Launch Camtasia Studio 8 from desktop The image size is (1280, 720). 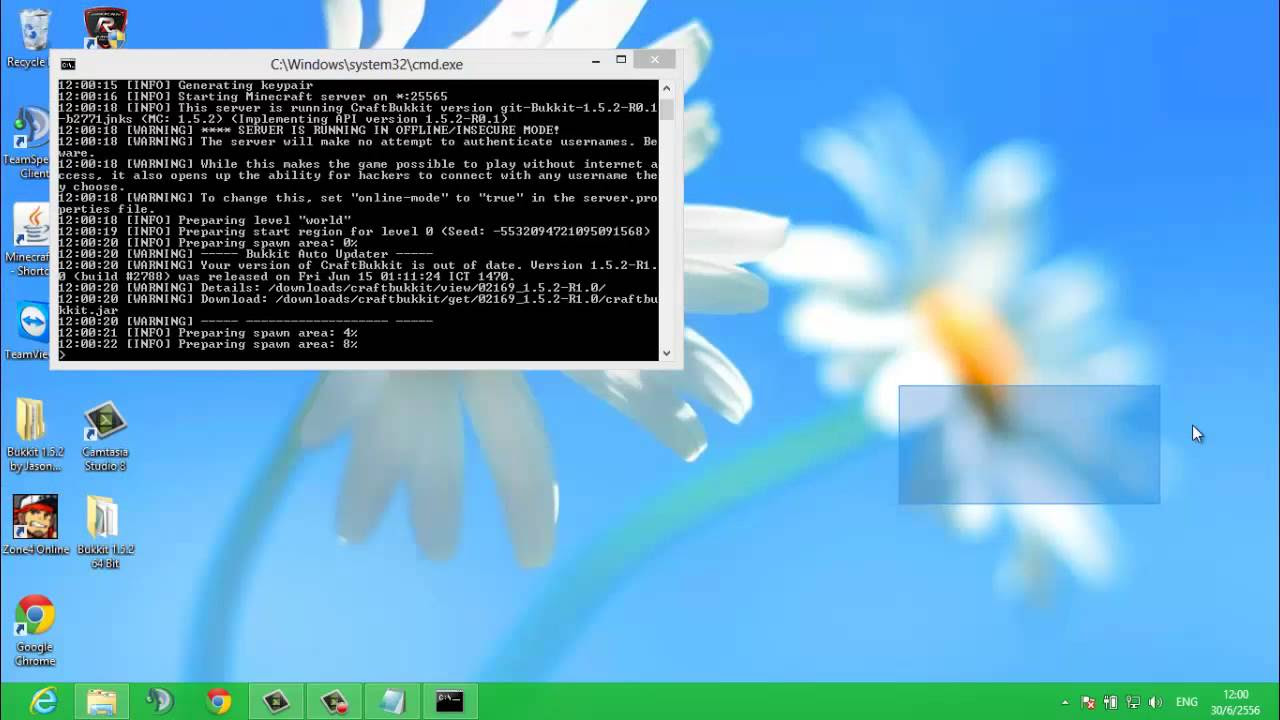(x=105, y=435)
